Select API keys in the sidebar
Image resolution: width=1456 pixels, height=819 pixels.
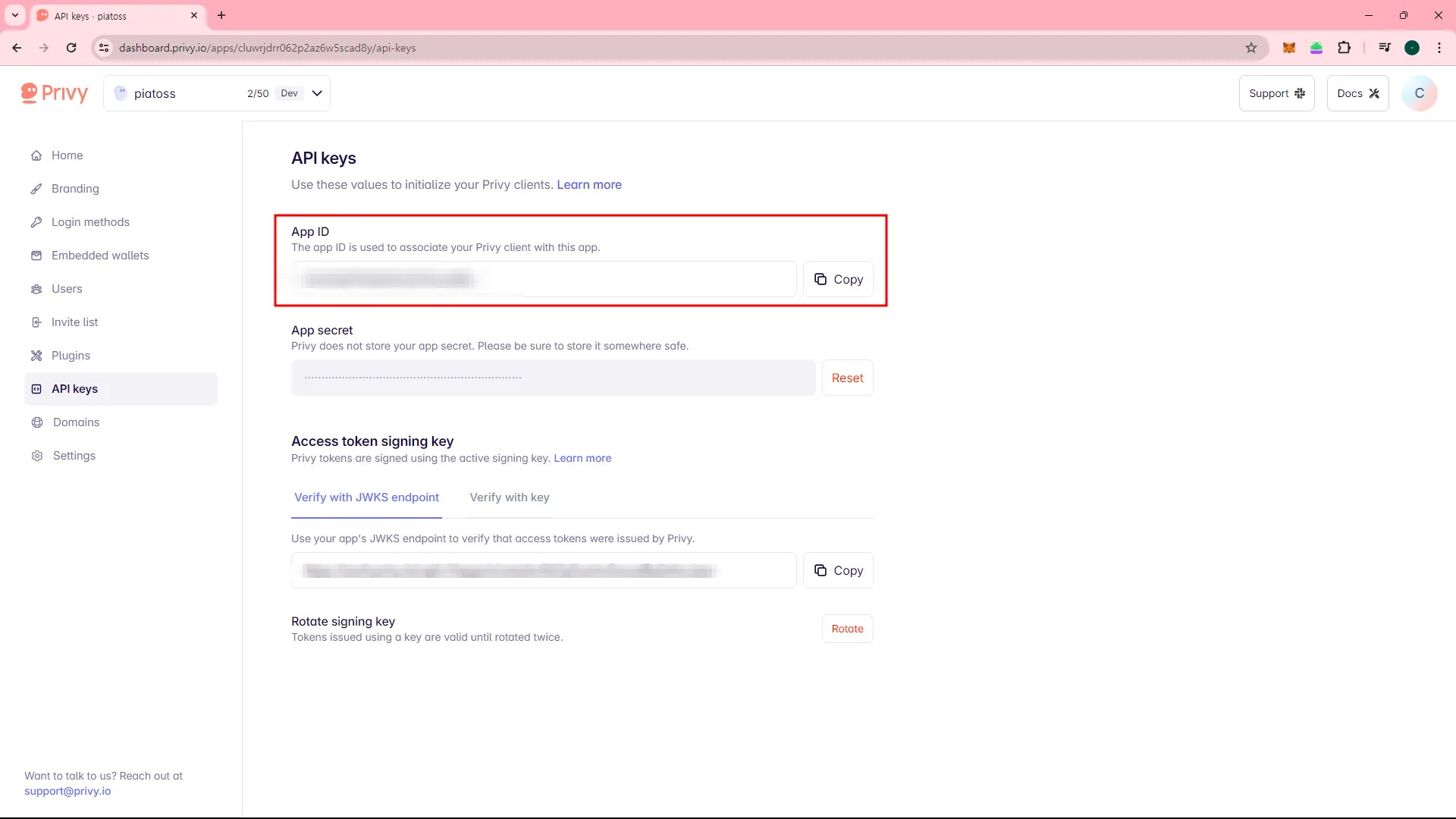121,389
